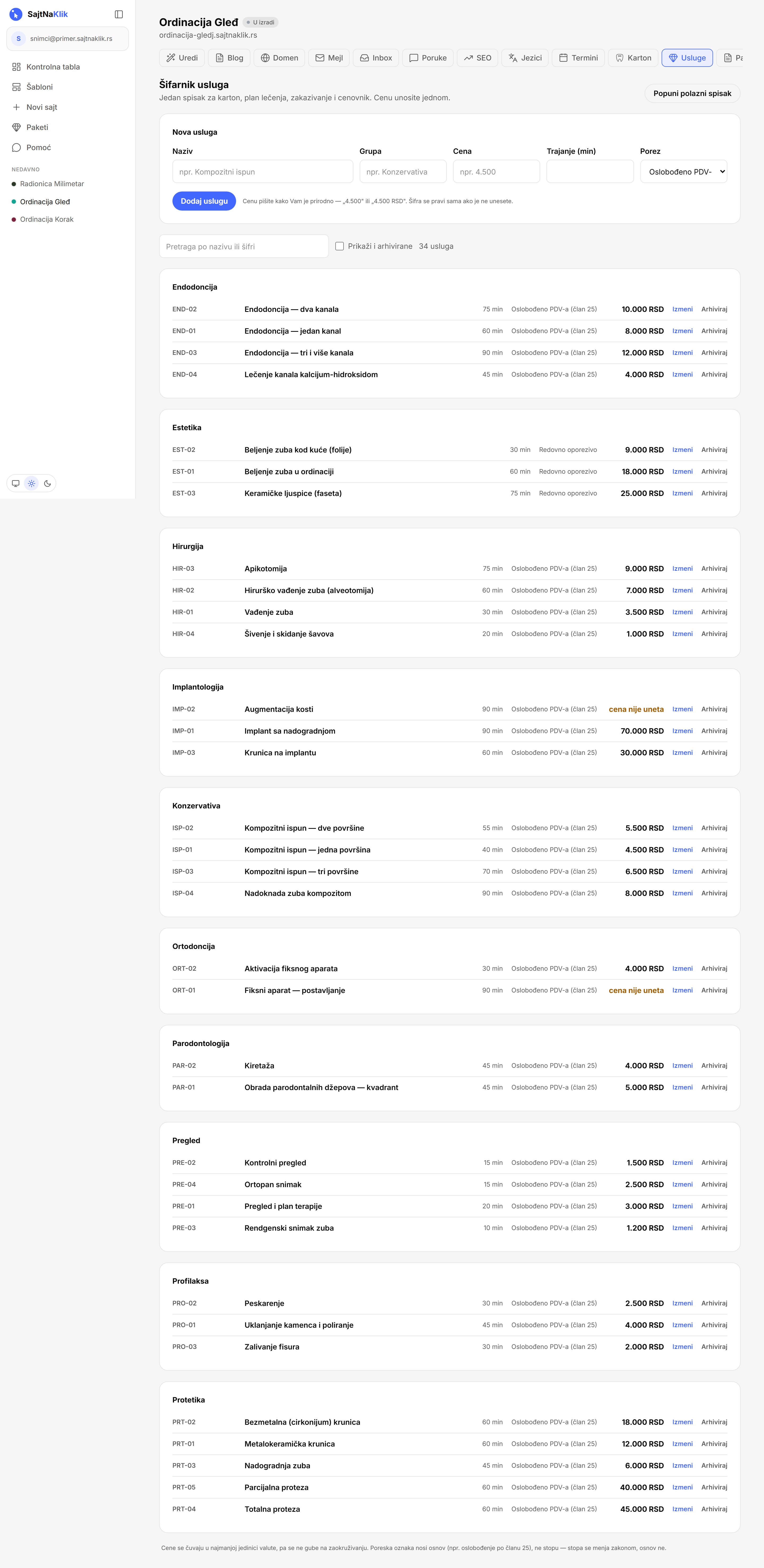Viewport: 764px width, 1568px height.
Task: Click the SajtNaKlik logo icon
Action: click(x=16, y=14)
